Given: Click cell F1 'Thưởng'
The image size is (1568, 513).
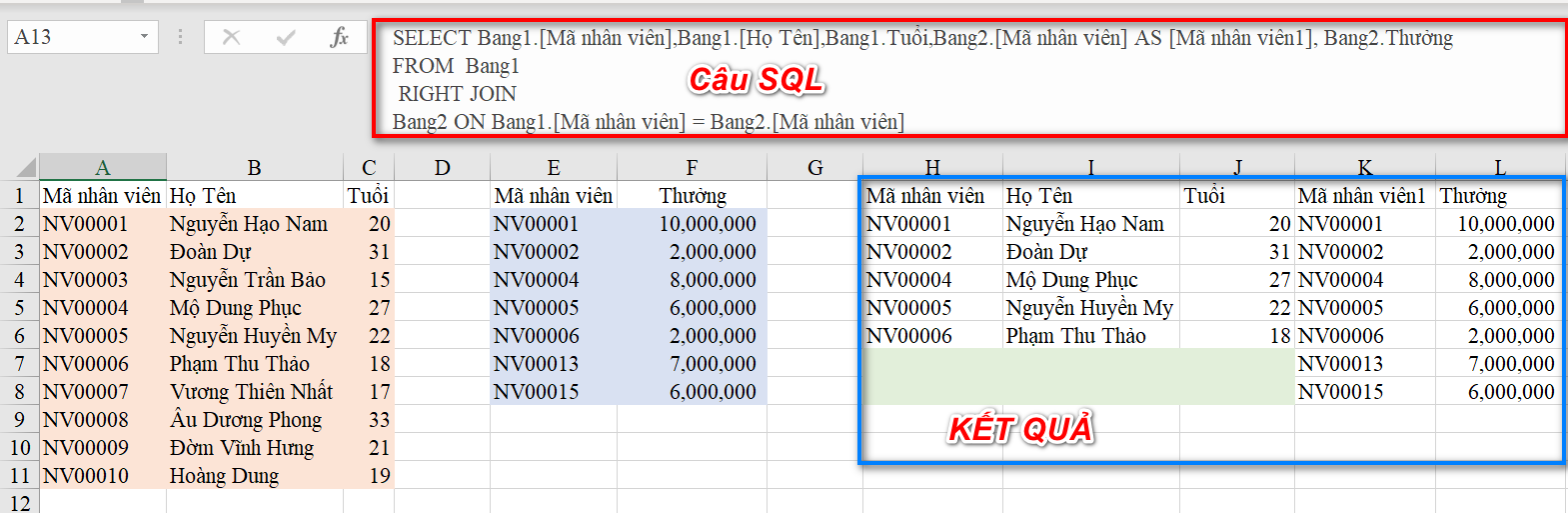Looking at the screenshot, I should [x=692, y=195].
